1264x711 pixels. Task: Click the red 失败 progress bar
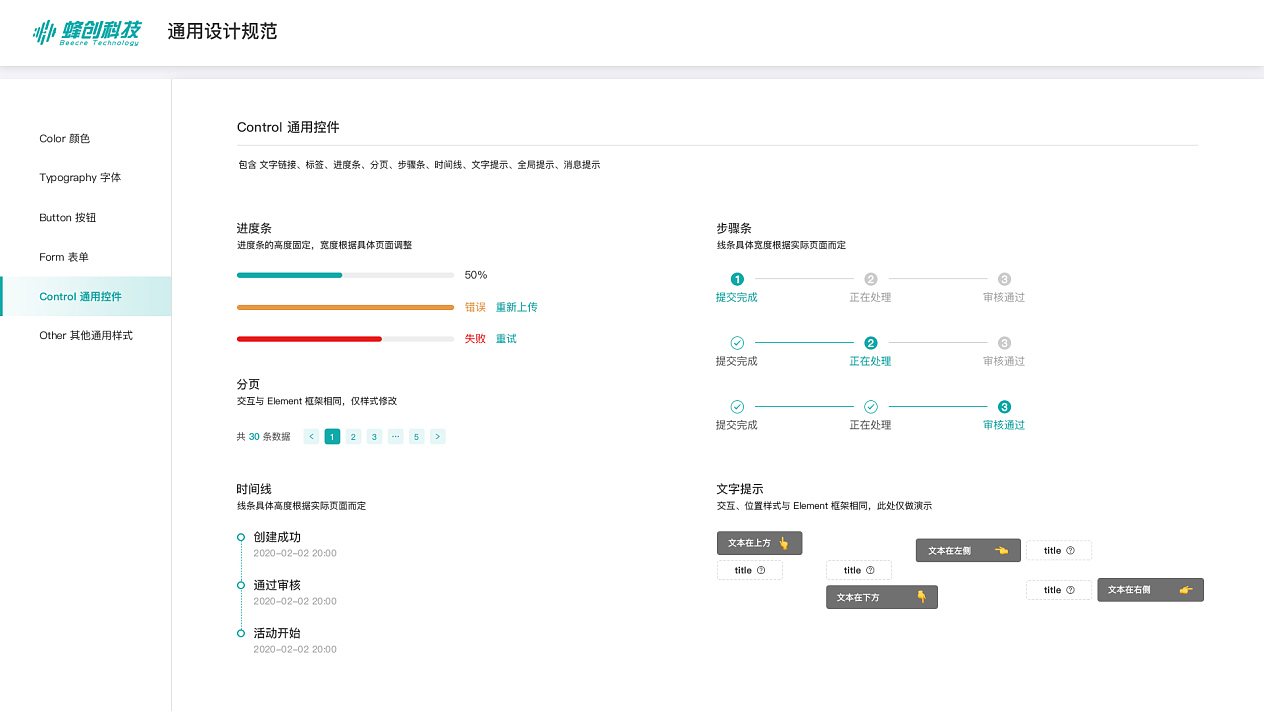click(309, 338)
